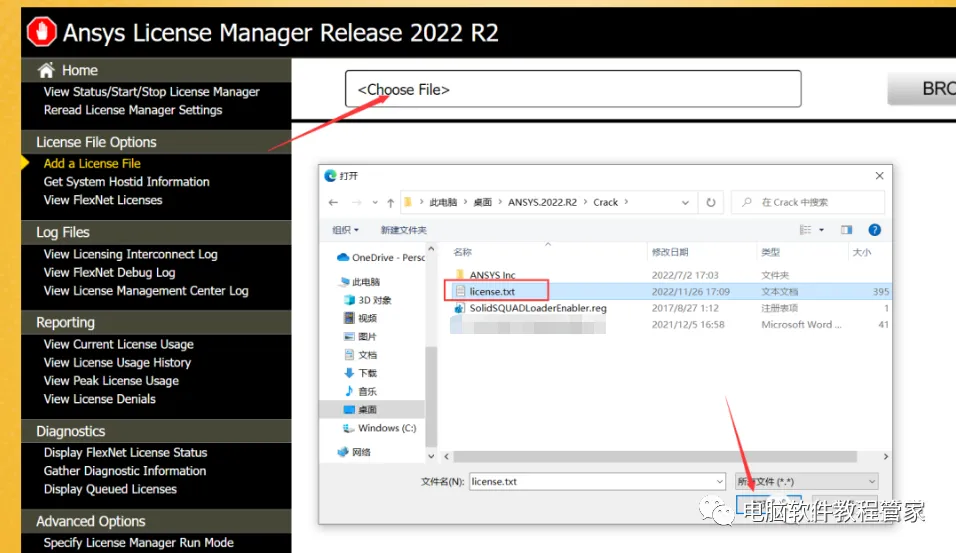Select 桌面 in navigation pane

tap(372, 410)
